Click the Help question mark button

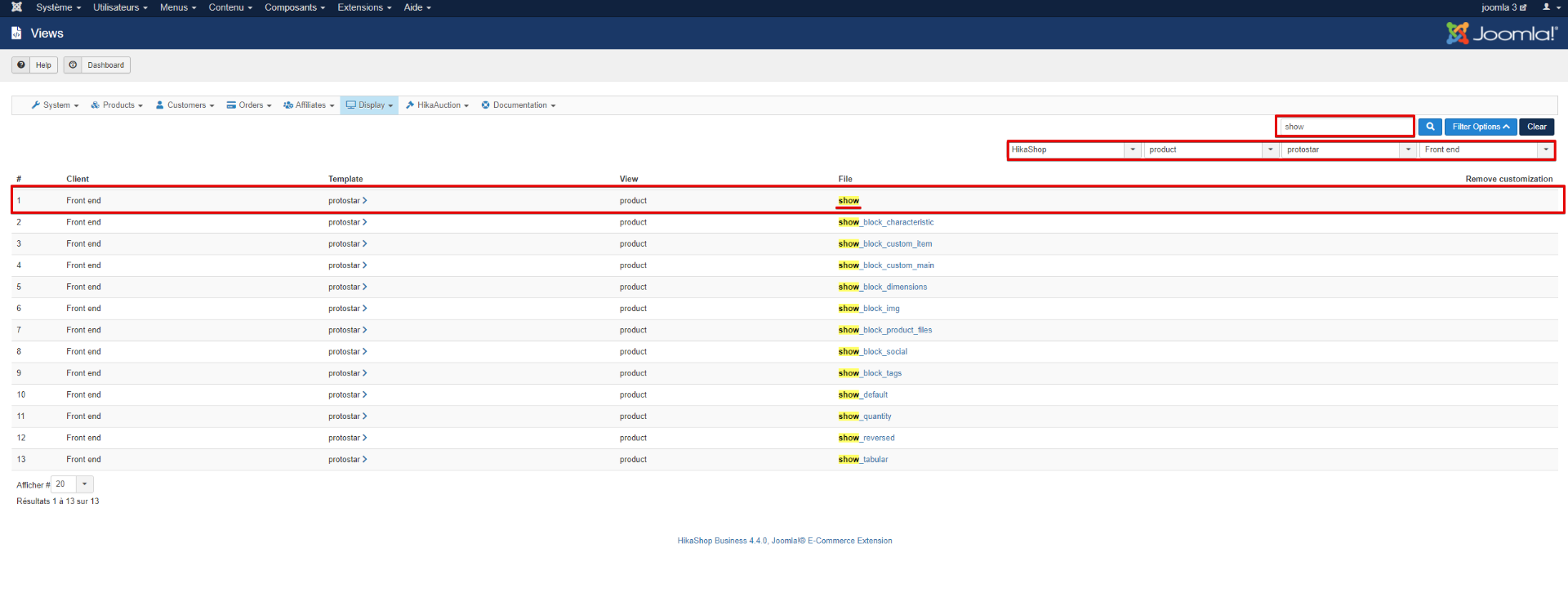pos(34,65)
